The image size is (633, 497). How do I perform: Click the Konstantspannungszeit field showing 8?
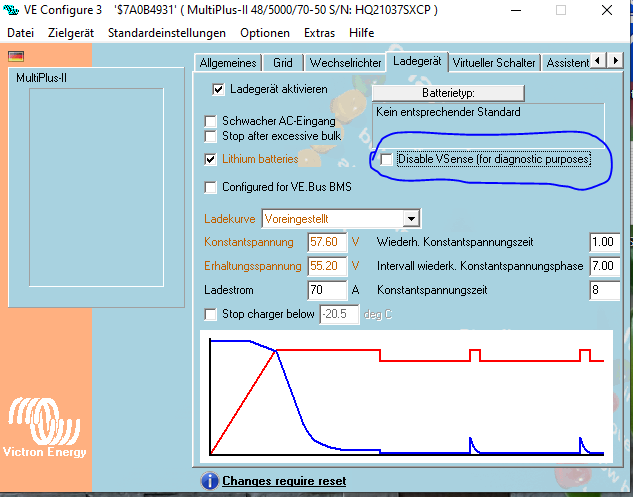604,290
